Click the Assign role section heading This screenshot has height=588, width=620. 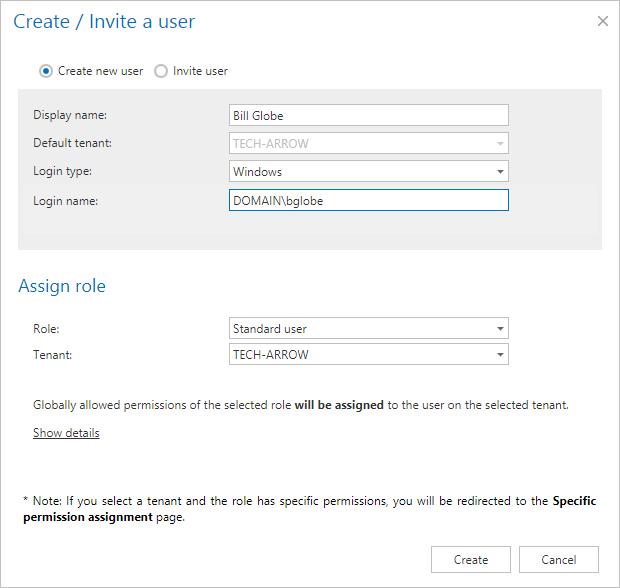(62, 286)
